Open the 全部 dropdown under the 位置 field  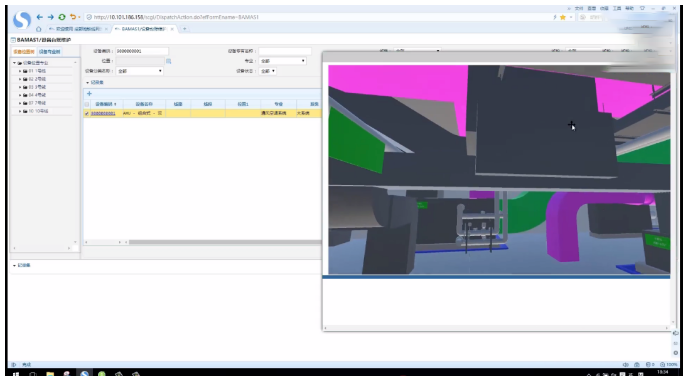(139, 71)
